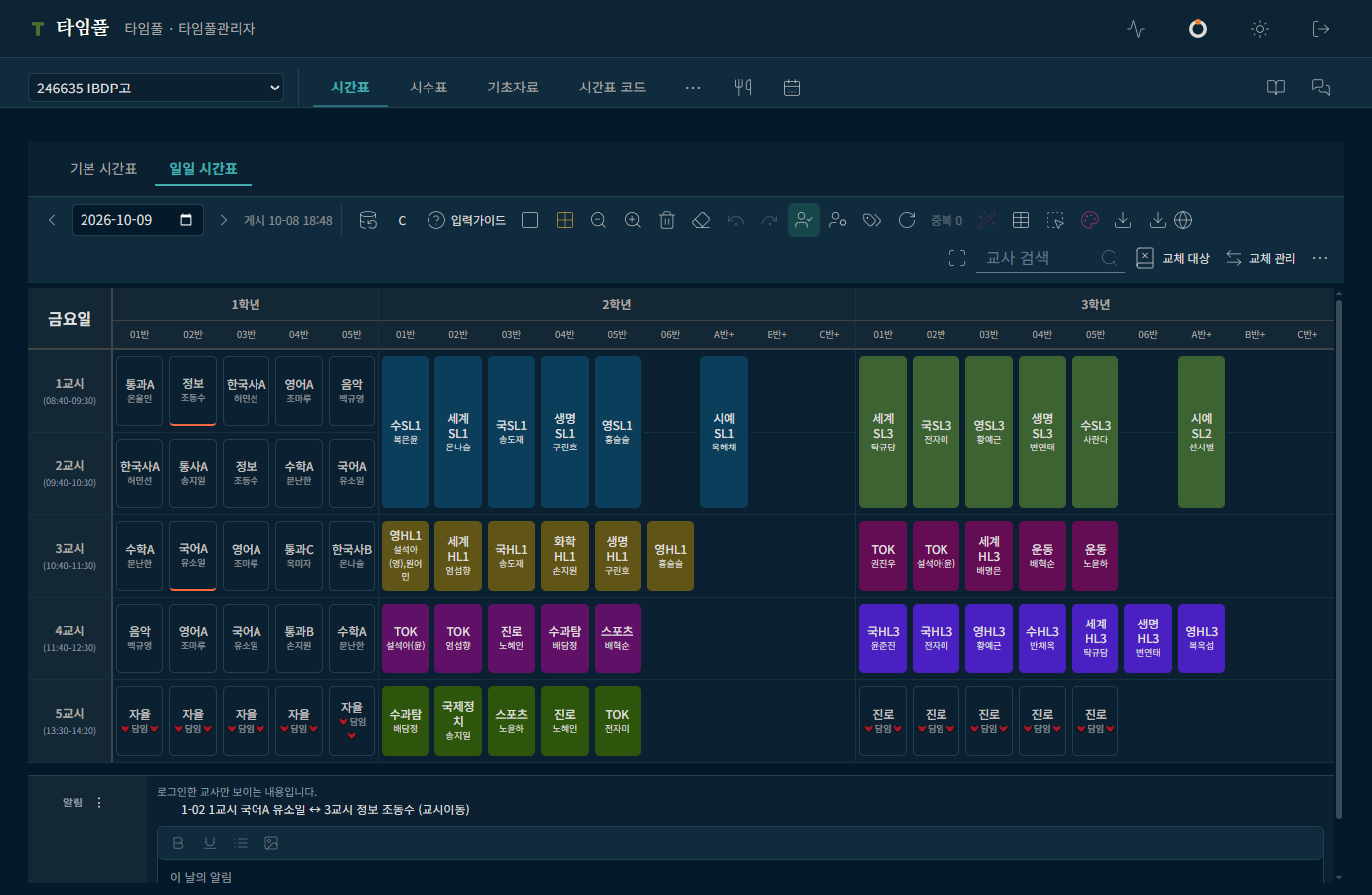Toggle the sun theme icon
1372x895 pixels.
pyautogui.click(x=1260, y=29)
